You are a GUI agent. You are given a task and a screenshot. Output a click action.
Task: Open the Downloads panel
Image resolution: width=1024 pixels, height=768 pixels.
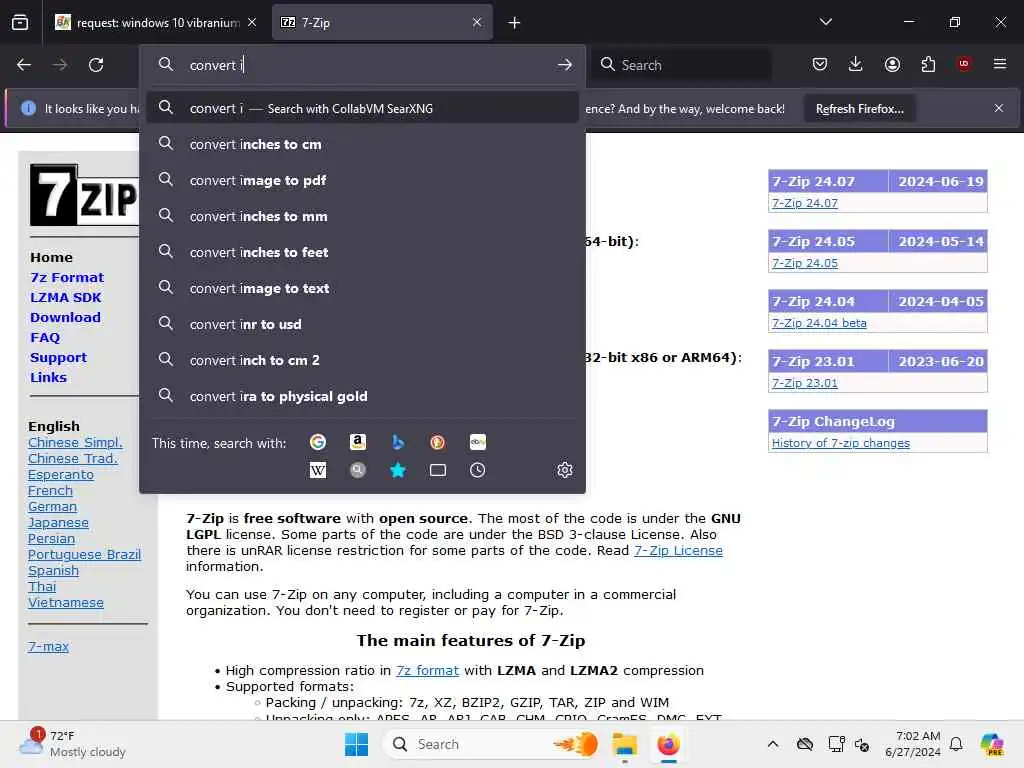point(856,64)
